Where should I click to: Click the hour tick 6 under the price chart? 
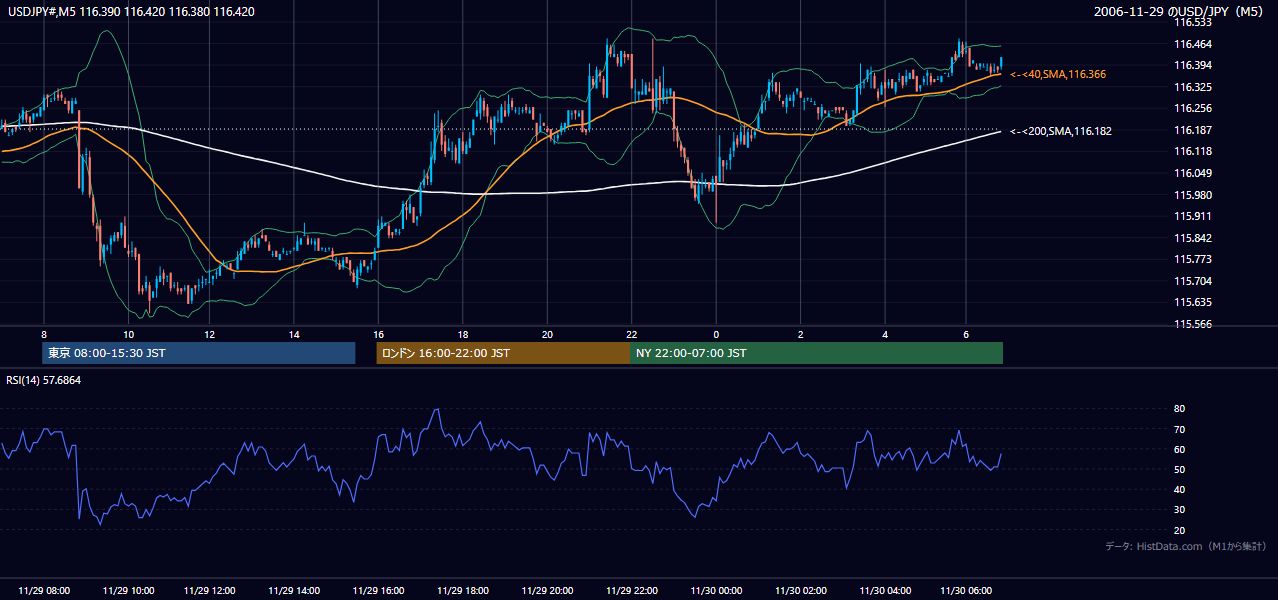pos(966,333)
